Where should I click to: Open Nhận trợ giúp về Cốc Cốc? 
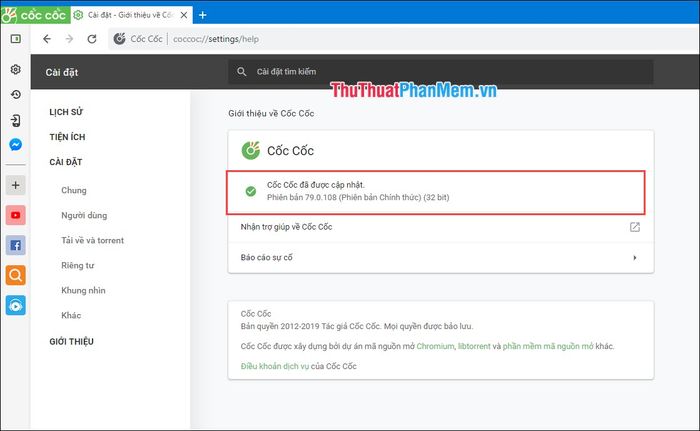(x=441, y=227)
